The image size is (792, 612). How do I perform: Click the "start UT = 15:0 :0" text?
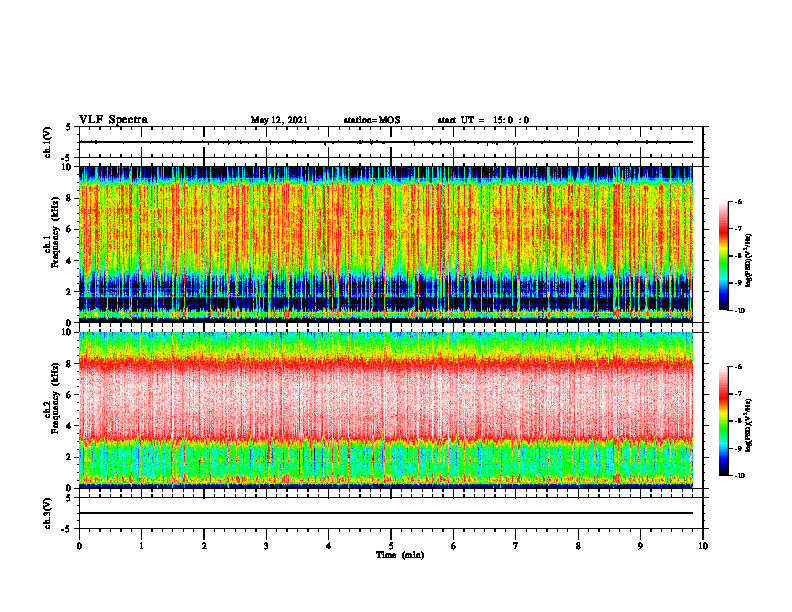483,120
